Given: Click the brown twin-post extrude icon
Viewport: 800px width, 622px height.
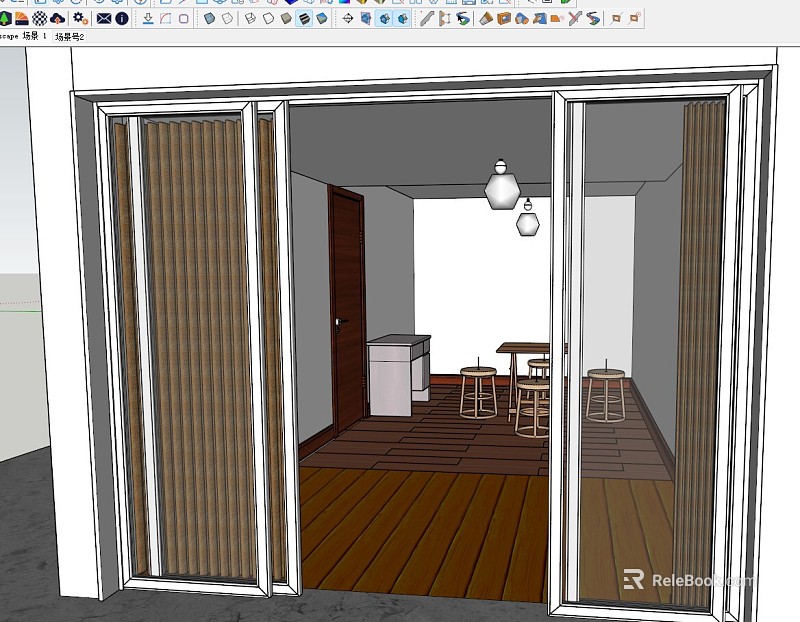Looking at the screenshot, I should 445,19.
